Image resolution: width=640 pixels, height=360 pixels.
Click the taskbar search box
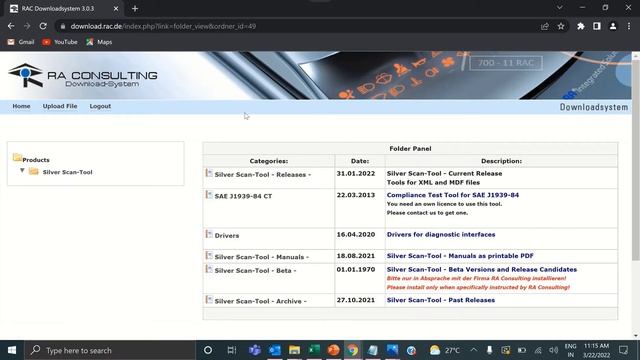pyautogui.click(x=110, y=350)
